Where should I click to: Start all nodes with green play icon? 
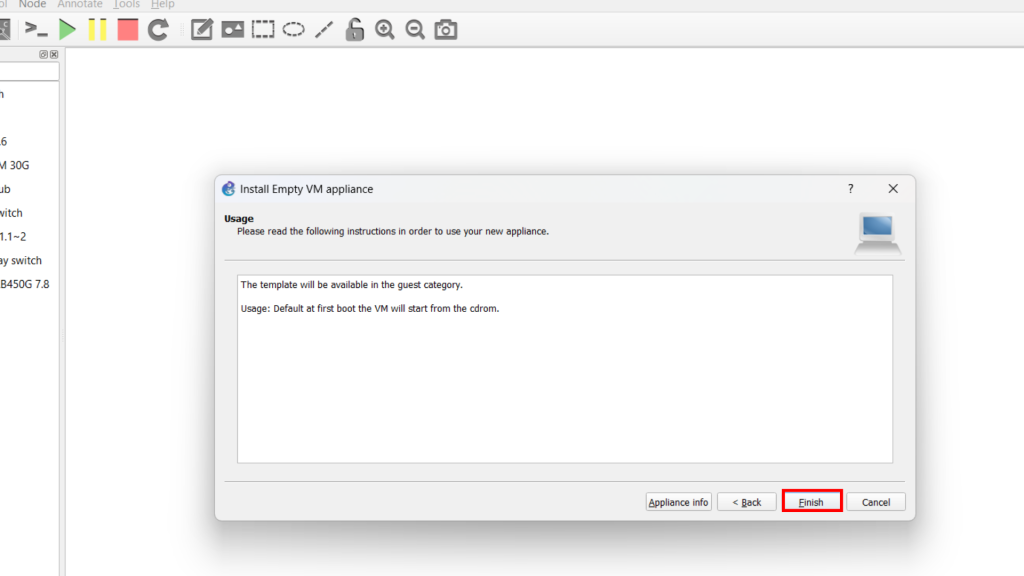[67, 29]
